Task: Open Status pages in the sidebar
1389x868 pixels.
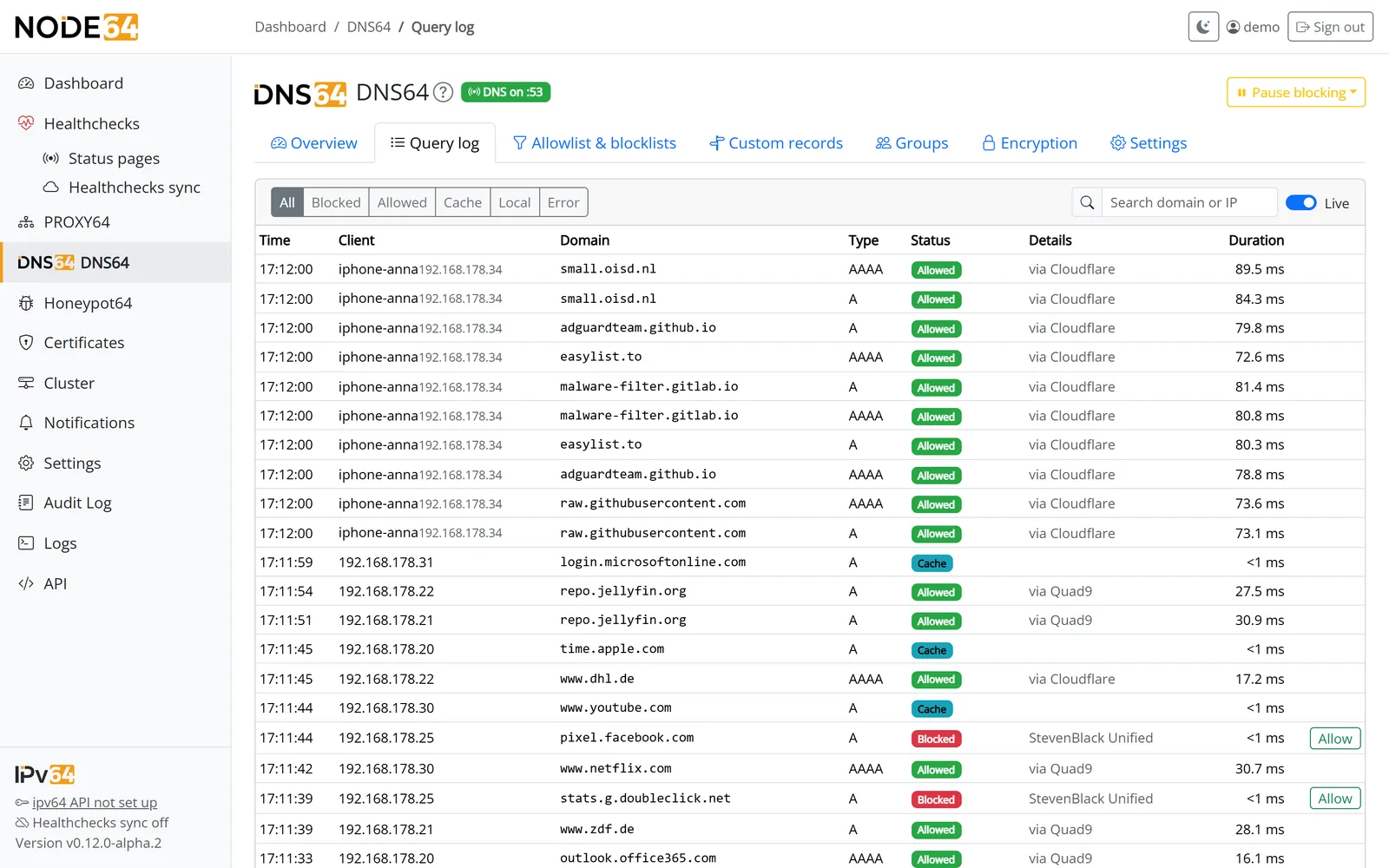Action: pos(114,158)
